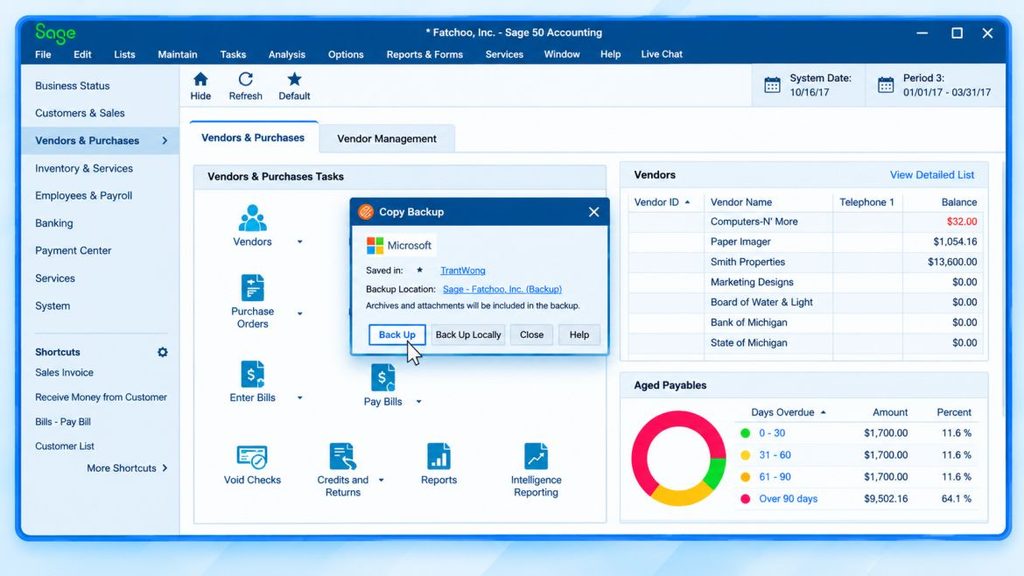Open the Pay Bills icon
This screenshot has height=576, width=1024.
(383, 377)
